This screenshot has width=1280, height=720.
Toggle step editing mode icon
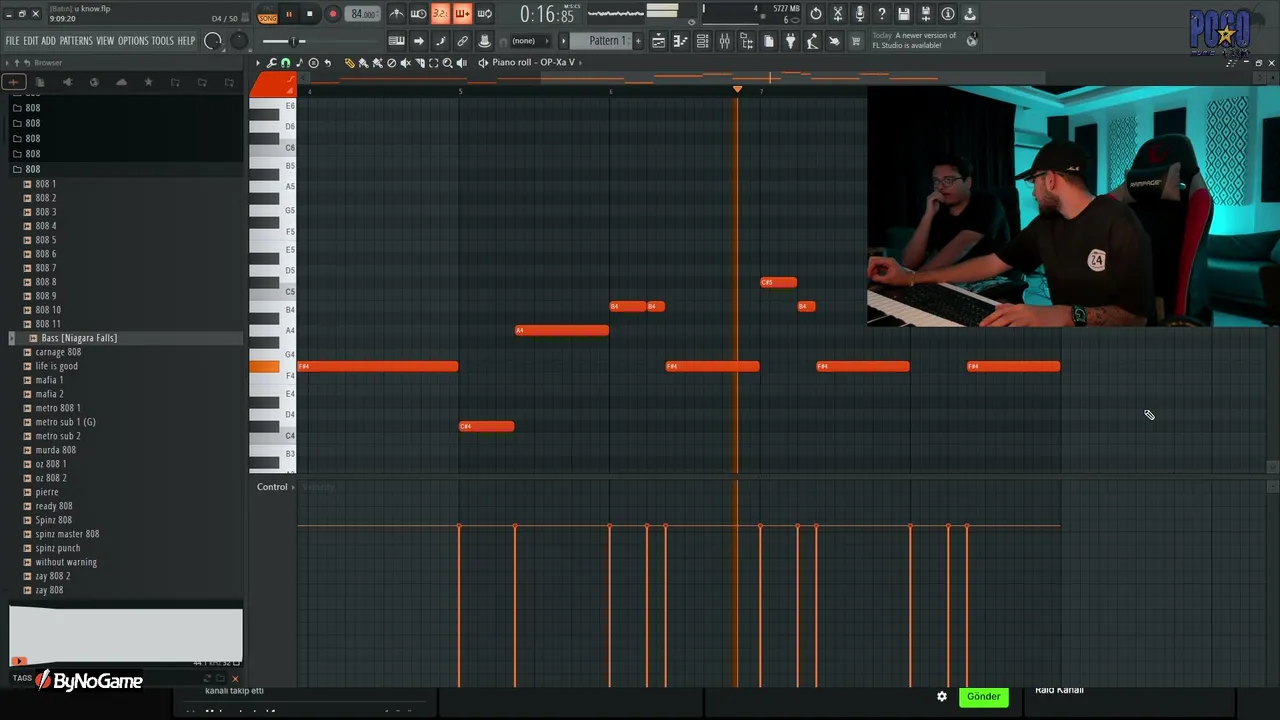pyautogui.click(x=441, y=41)
